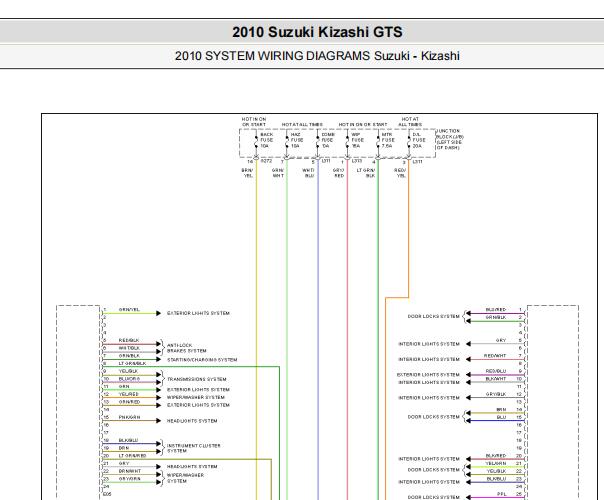
Task: Click the WIP FUSE label
Action: 357,141
